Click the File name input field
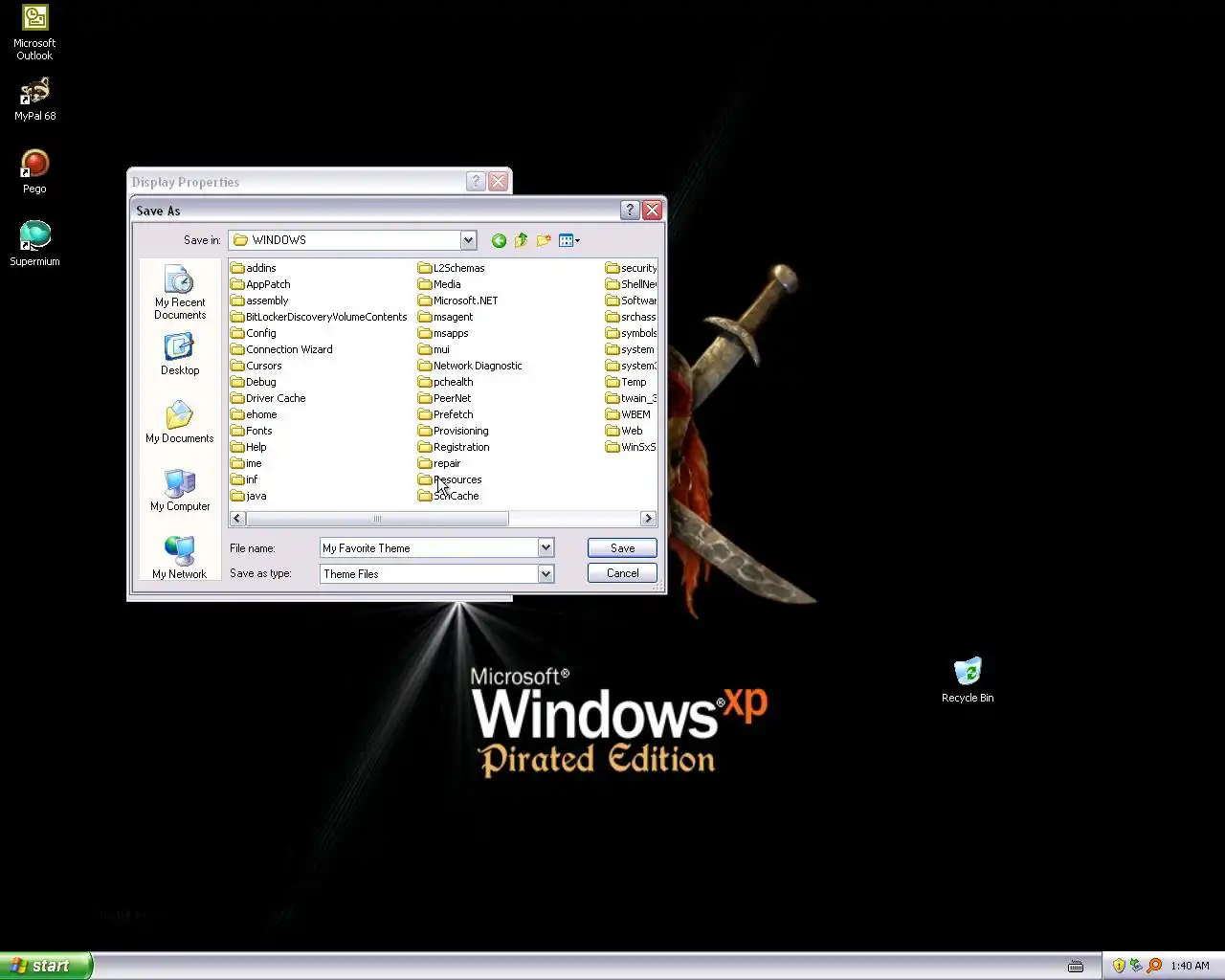The image size is (1225, 980). [x=428, y=548]
